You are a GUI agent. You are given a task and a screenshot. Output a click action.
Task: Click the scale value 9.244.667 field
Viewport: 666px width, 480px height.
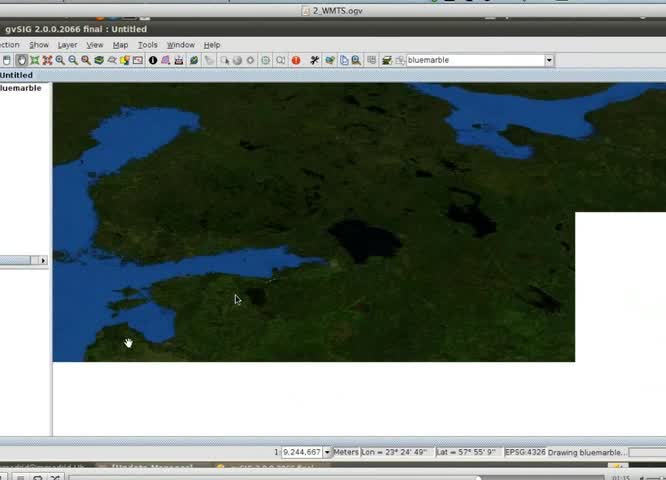pos(302,452)
